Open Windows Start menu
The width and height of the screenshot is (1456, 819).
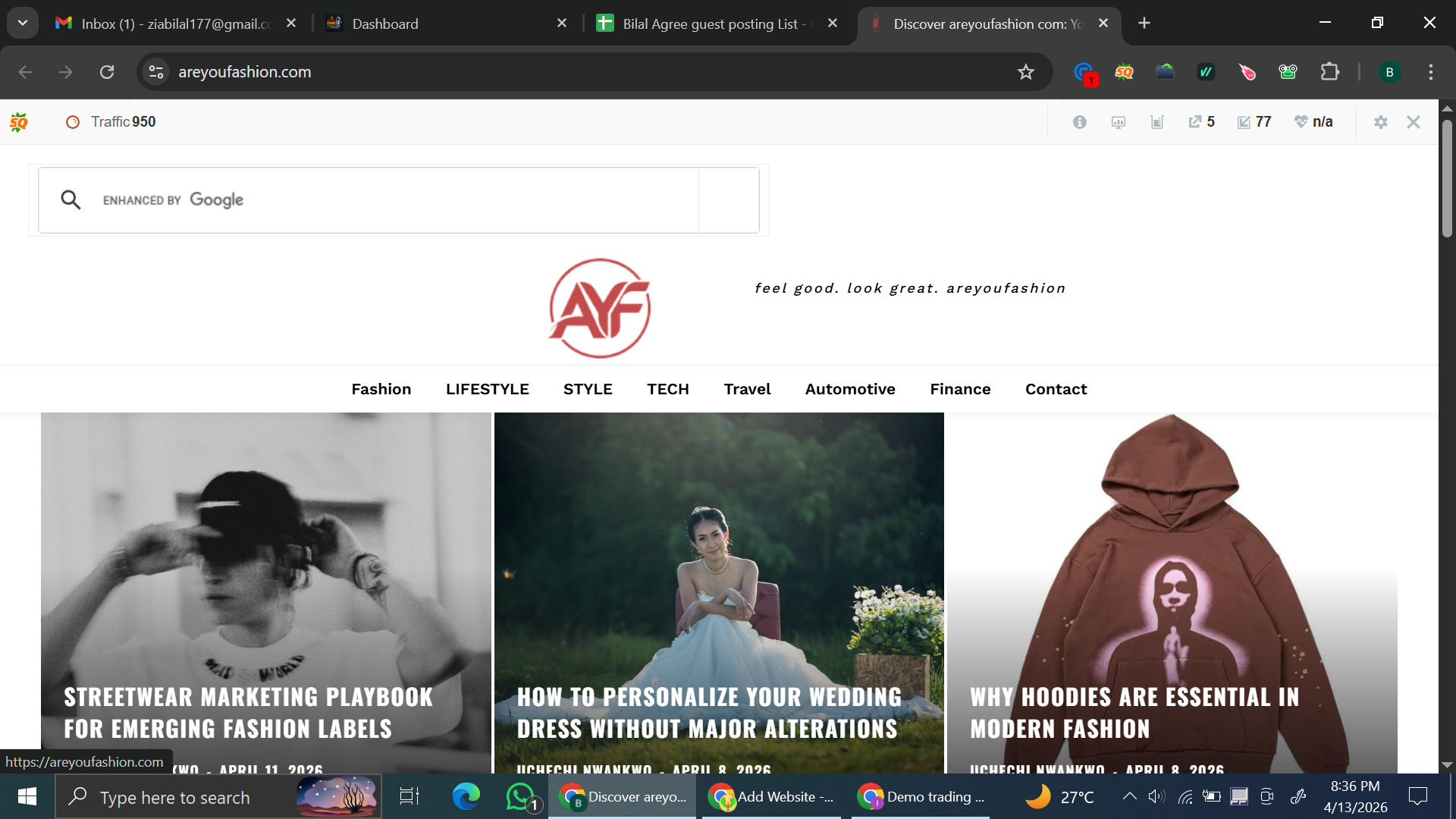point(27,796)
